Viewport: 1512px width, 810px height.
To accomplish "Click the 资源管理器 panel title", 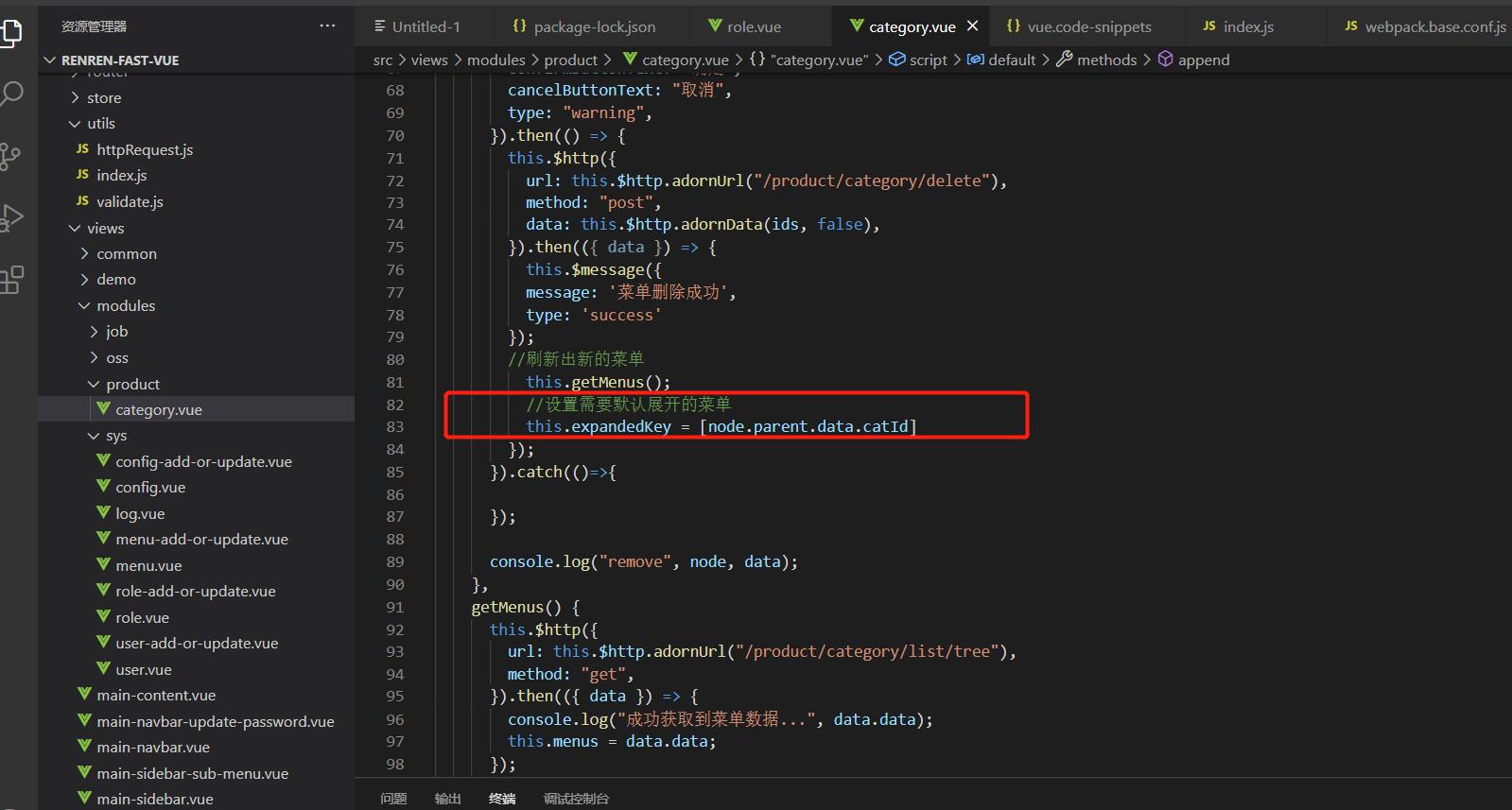I will pos(94,26).
